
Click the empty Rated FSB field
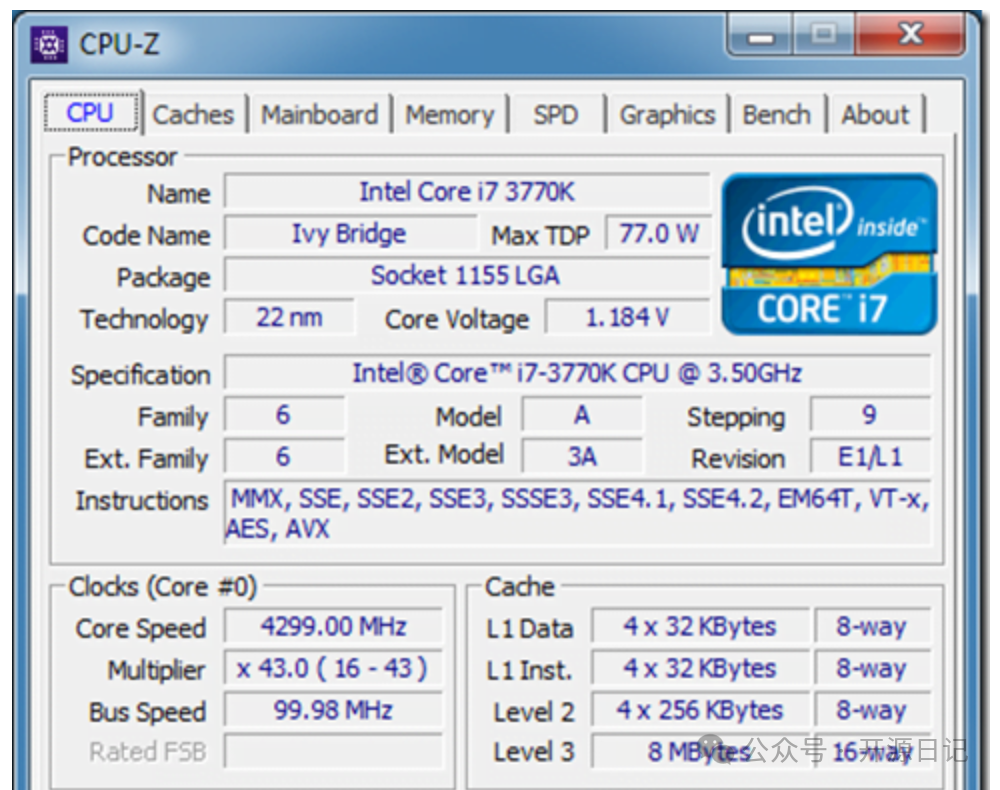[333, 752]
